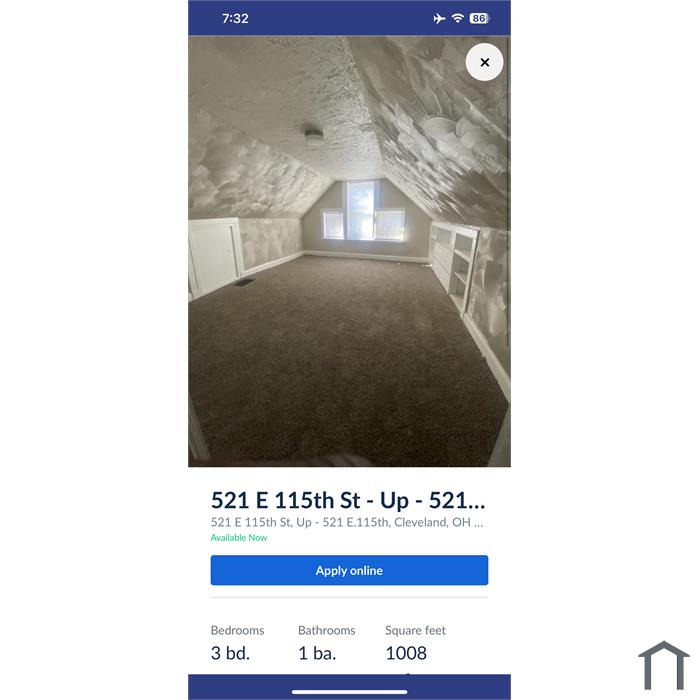Click the green Available Now label
The image size is (700, 700).
239,538
